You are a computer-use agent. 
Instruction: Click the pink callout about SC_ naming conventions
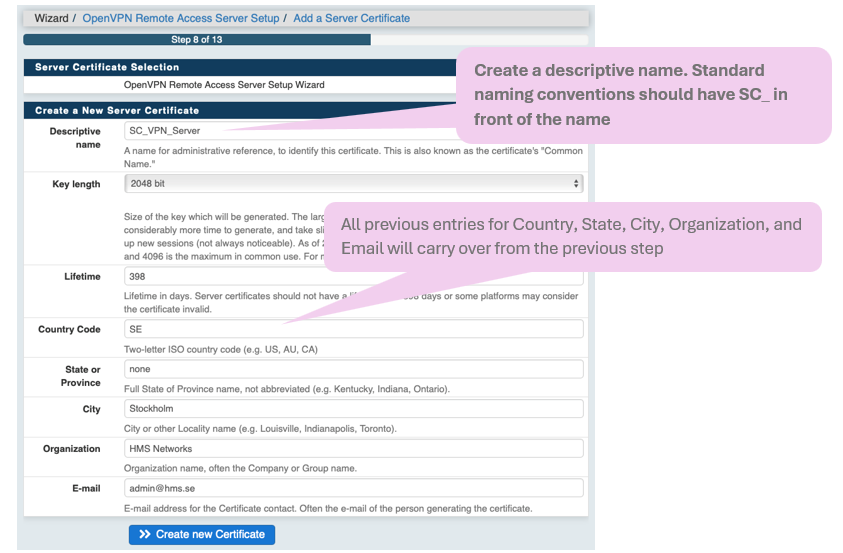(x=643, y=95)
